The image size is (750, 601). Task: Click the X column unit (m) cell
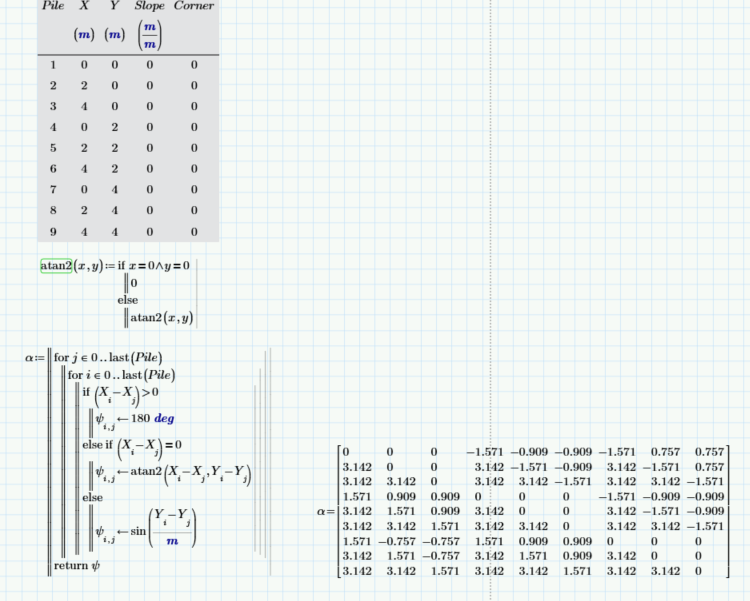pyautogui.click(x=84, y=35)
